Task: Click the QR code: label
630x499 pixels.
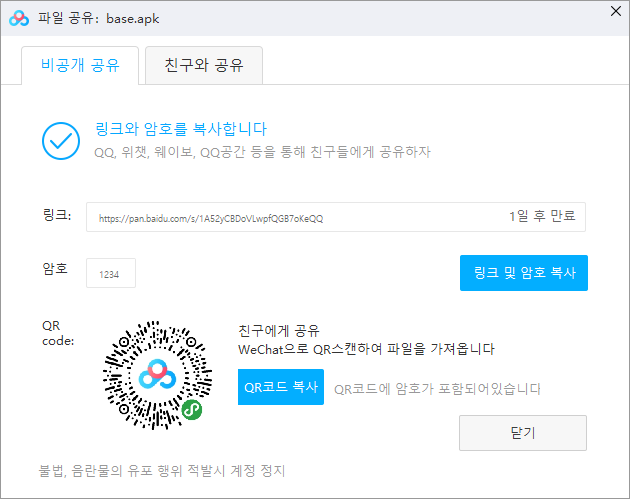Action: [x=58, y=333]
